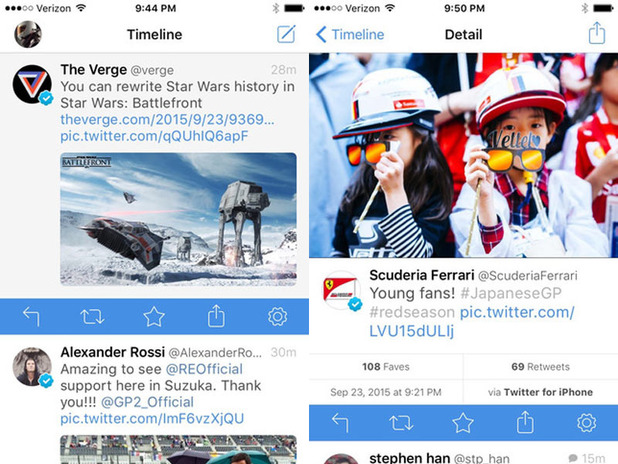
Task: Tap the compose new tweet icon
Action: pos(286,34)
